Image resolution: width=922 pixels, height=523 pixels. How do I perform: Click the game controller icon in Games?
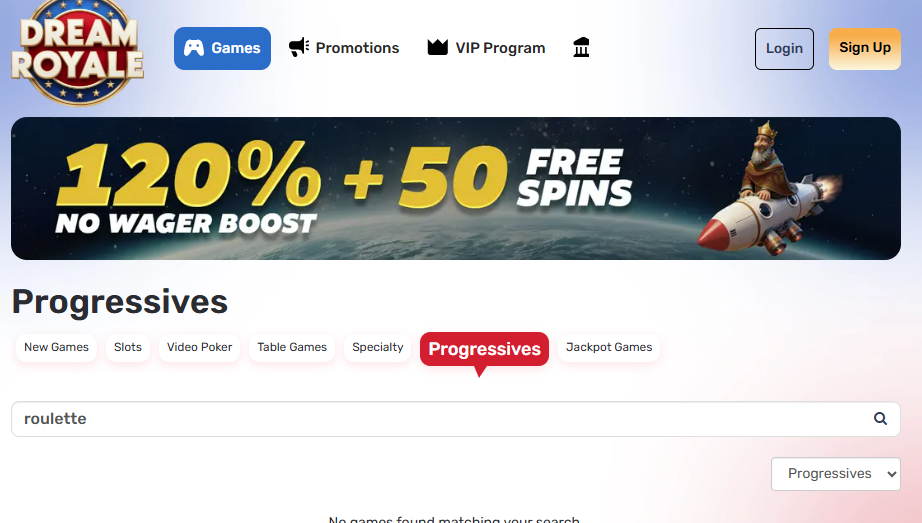(194, 48)
